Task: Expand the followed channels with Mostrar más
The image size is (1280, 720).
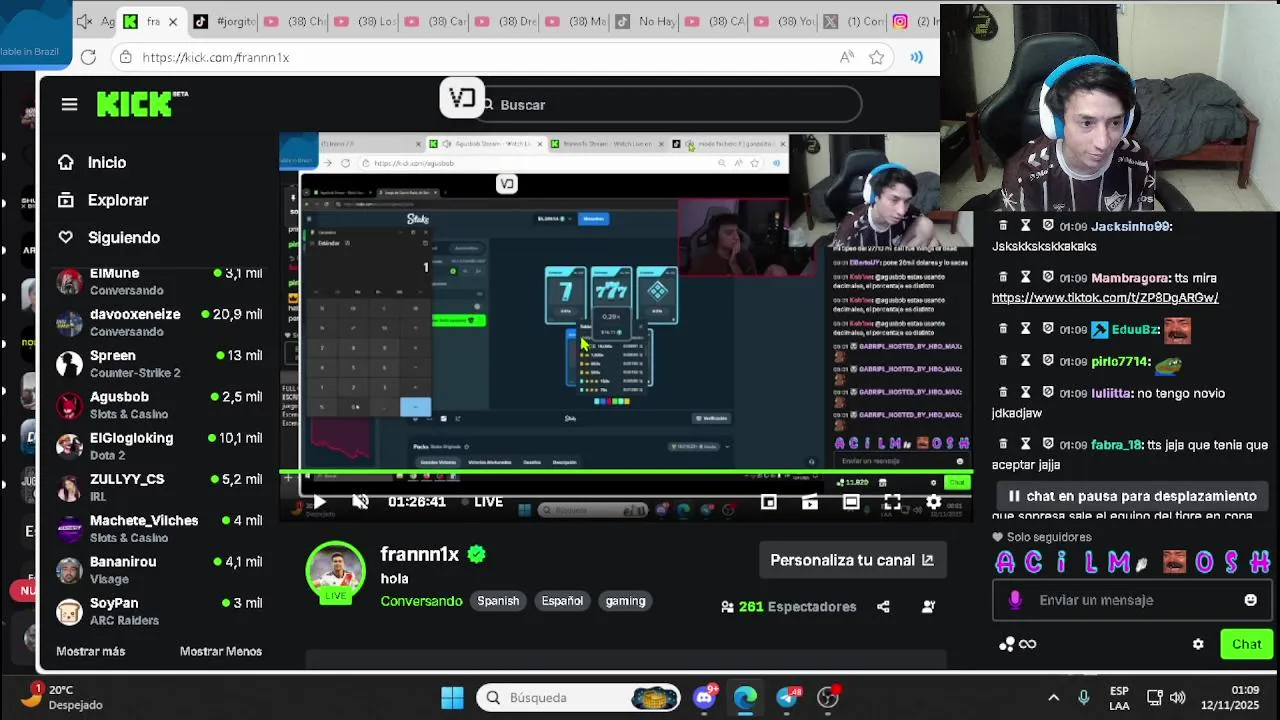Action: pos(91,651)
